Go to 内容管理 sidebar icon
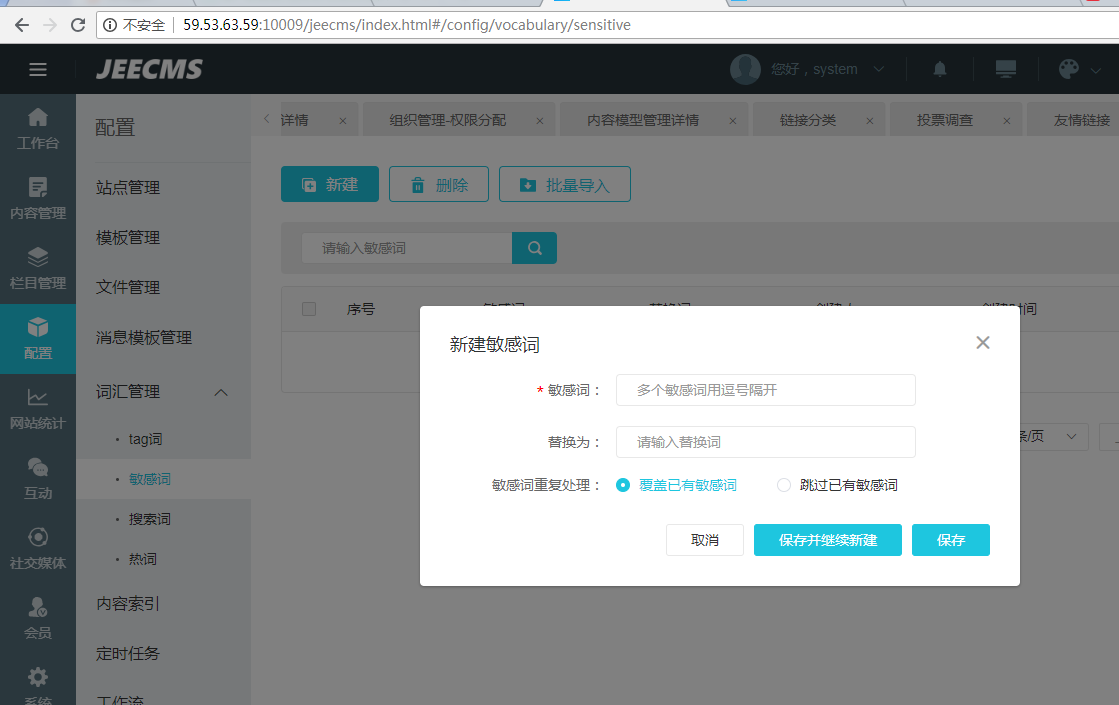 (38, 198)
